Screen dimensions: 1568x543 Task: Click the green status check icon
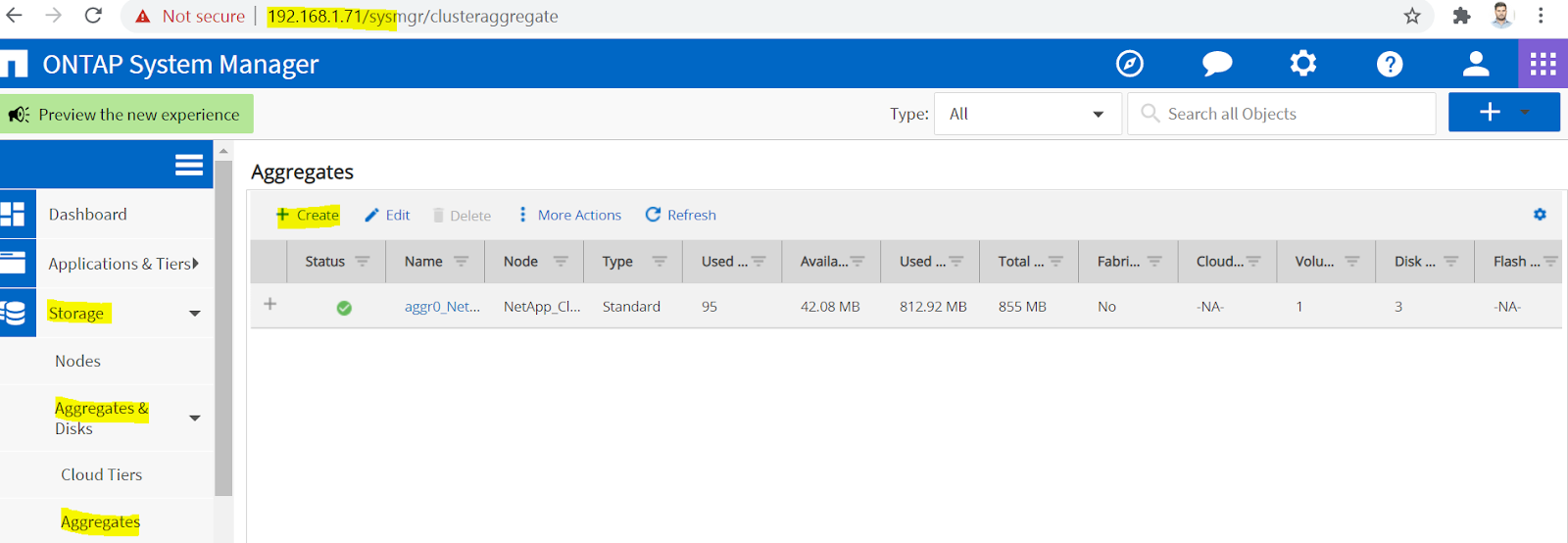(x=344, y=308)
